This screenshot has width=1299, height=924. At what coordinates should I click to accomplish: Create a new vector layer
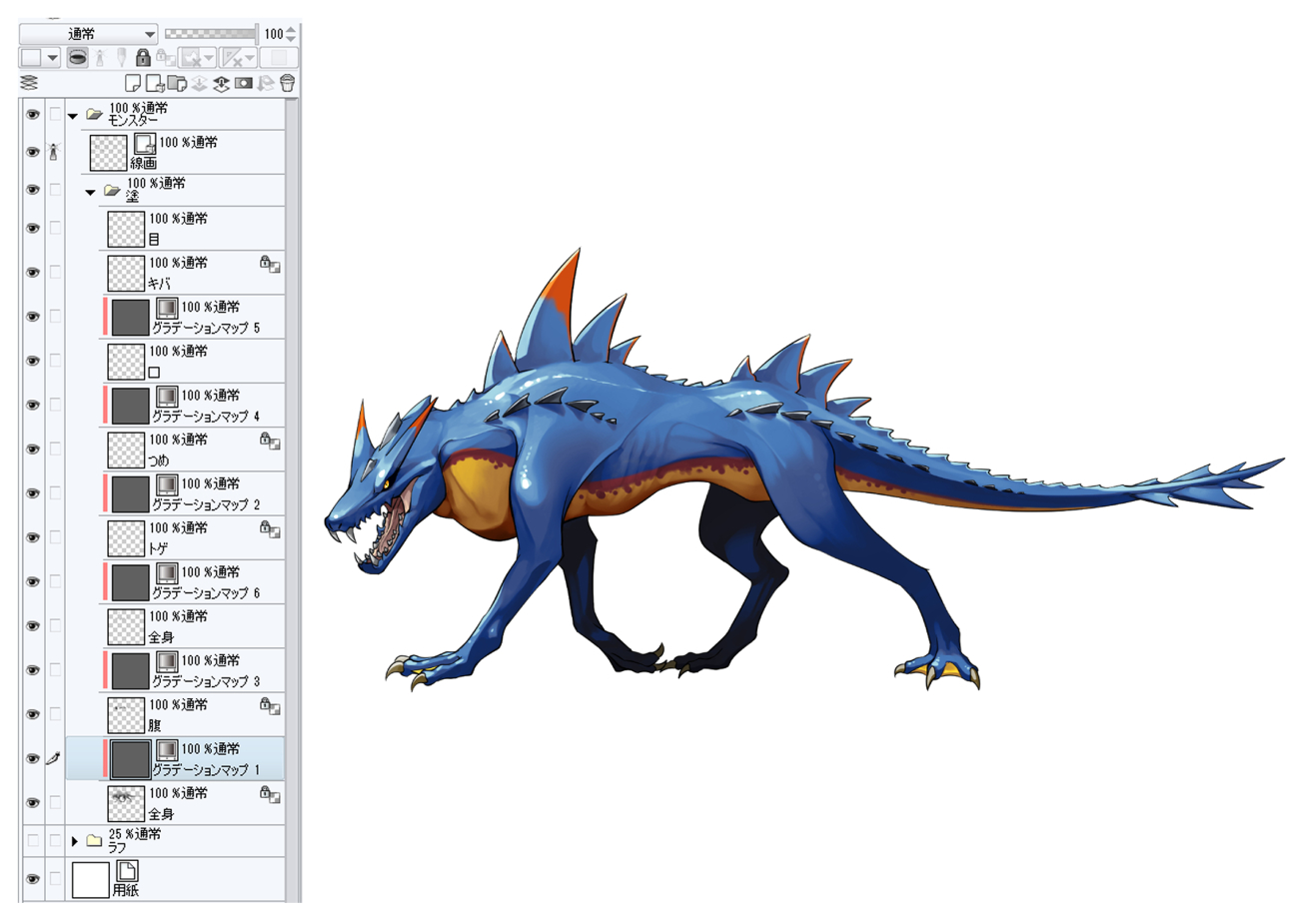pos(155,83)
